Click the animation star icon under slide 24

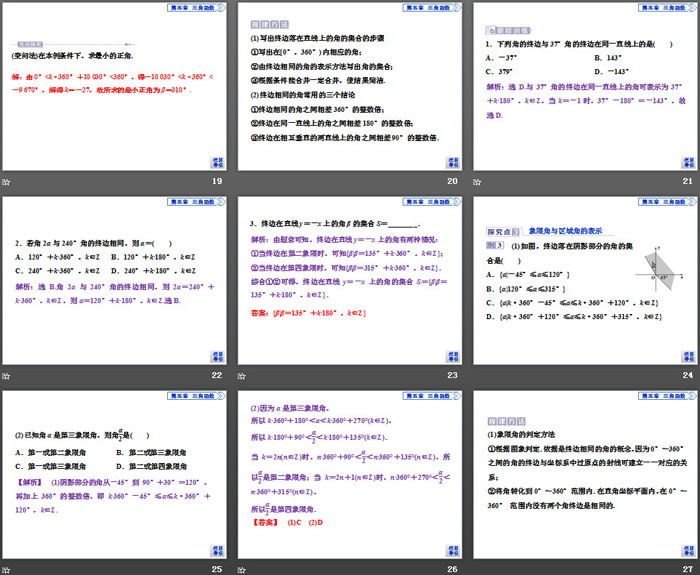[478, 375]
